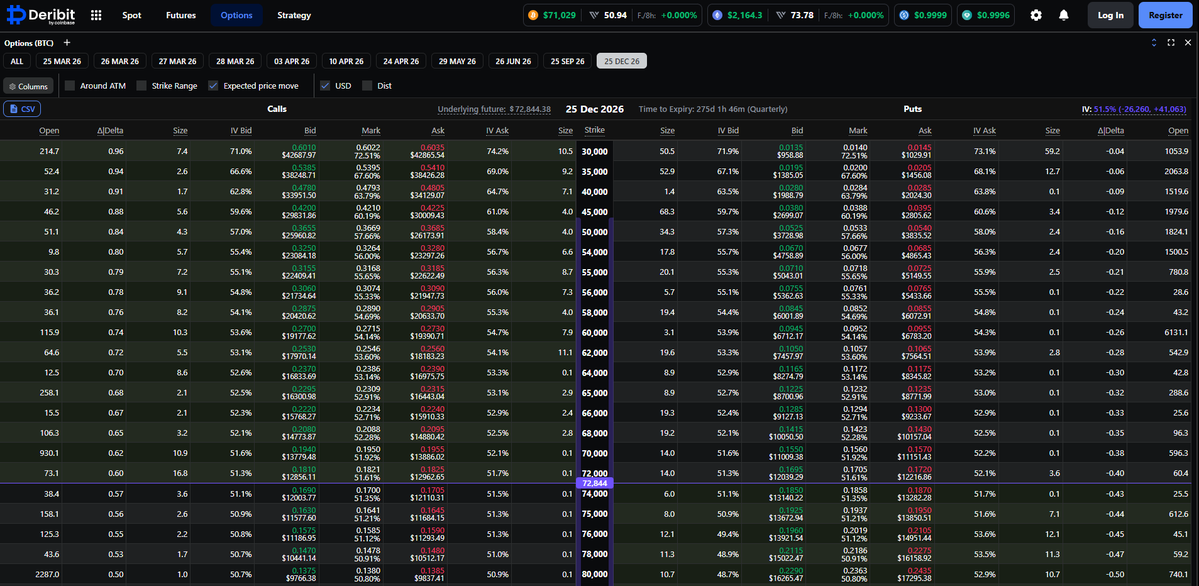Open the Spot menu
1199x586 pixels.
[x=132, y=15]
